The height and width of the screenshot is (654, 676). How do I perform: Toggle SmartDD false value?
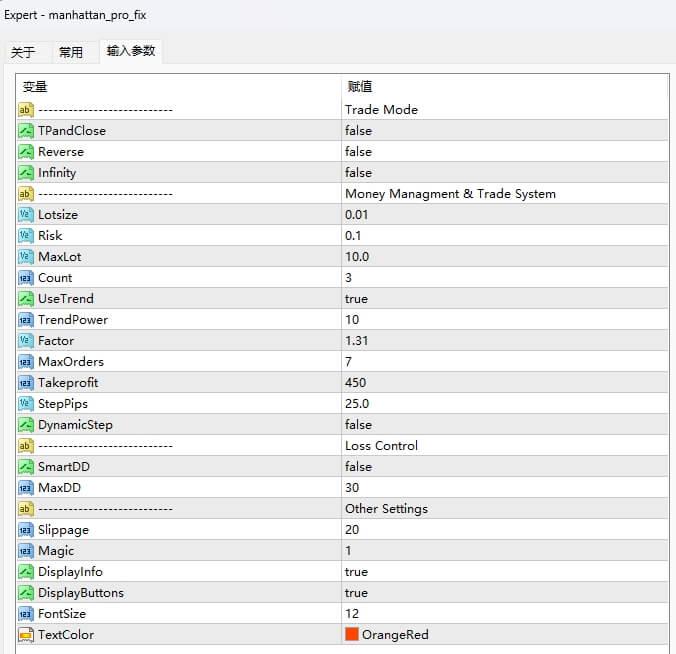click(x=358, y=467)
